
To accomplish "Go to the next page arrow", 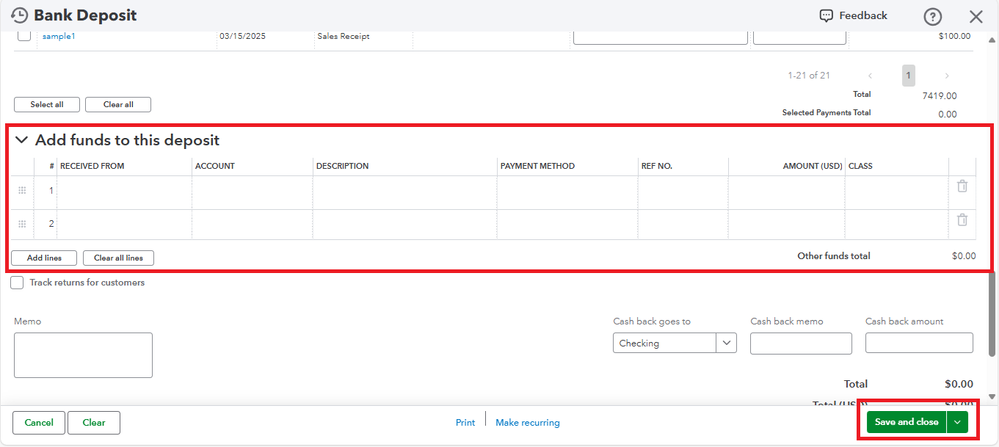I will click(947, 76).
